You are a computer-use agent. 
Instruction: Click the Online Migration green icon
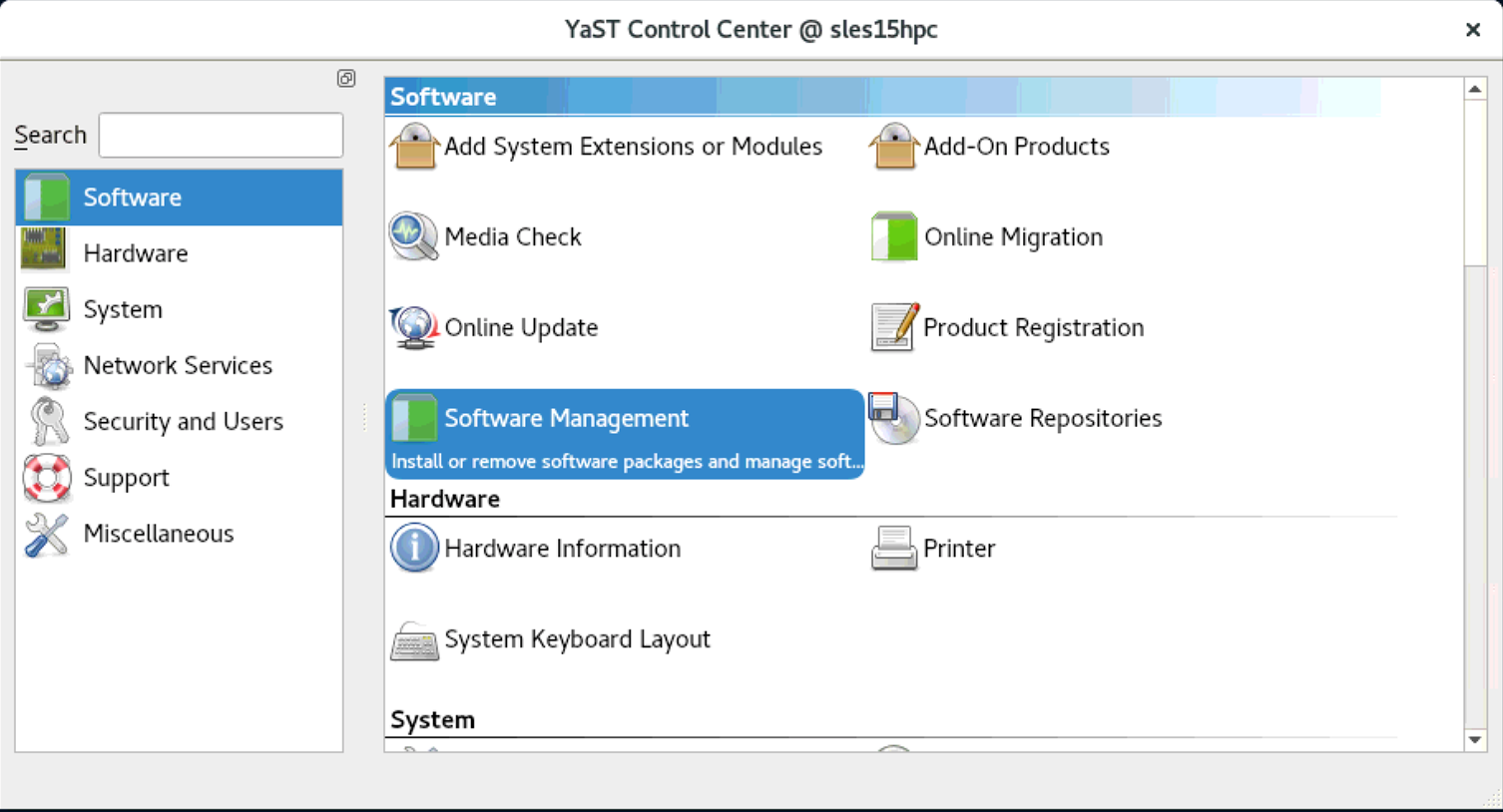click(x=893, y=237)
